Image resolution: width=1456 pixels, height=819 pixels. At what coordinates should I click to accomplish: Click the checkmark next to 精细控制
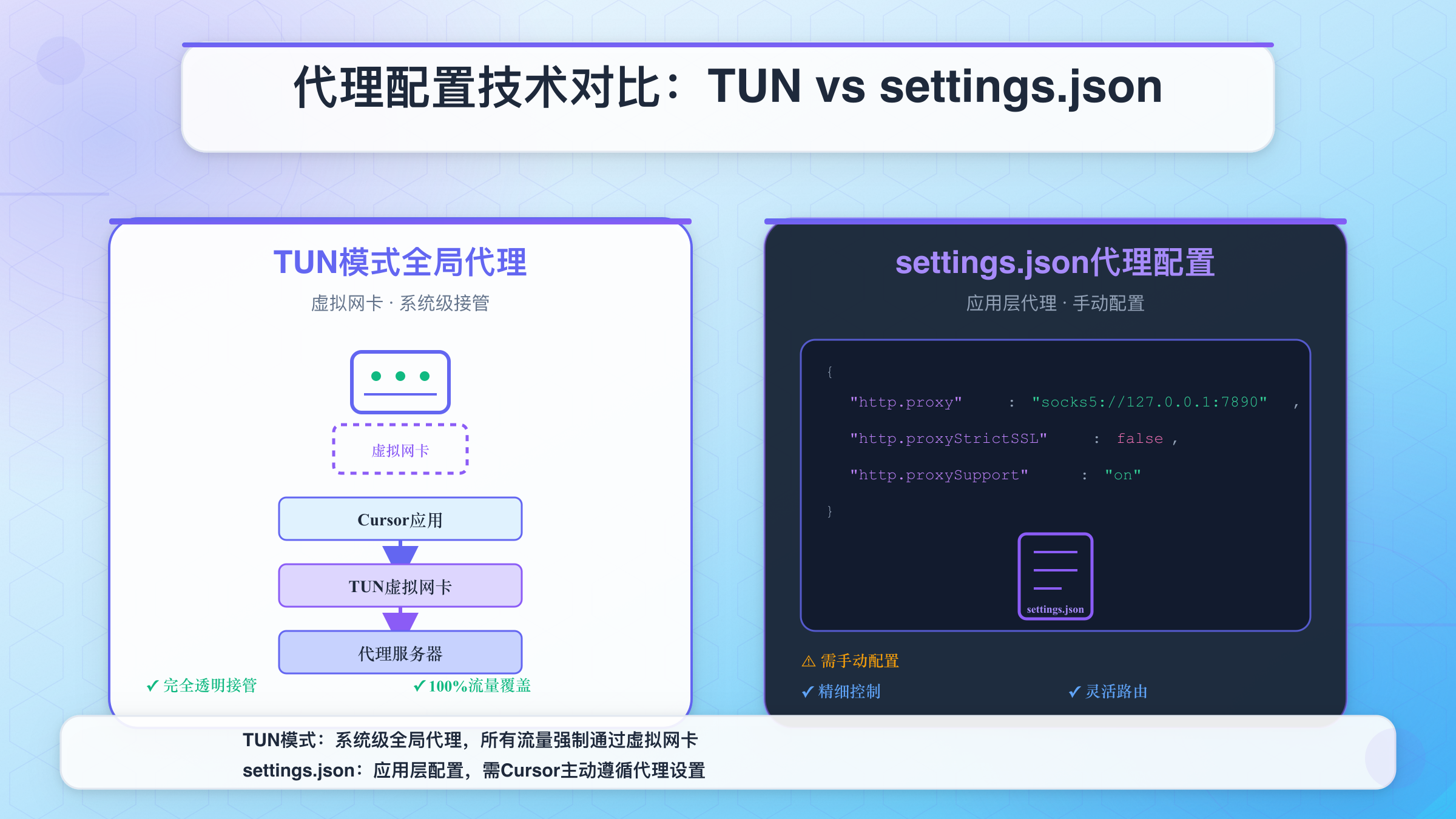(807, 691)
